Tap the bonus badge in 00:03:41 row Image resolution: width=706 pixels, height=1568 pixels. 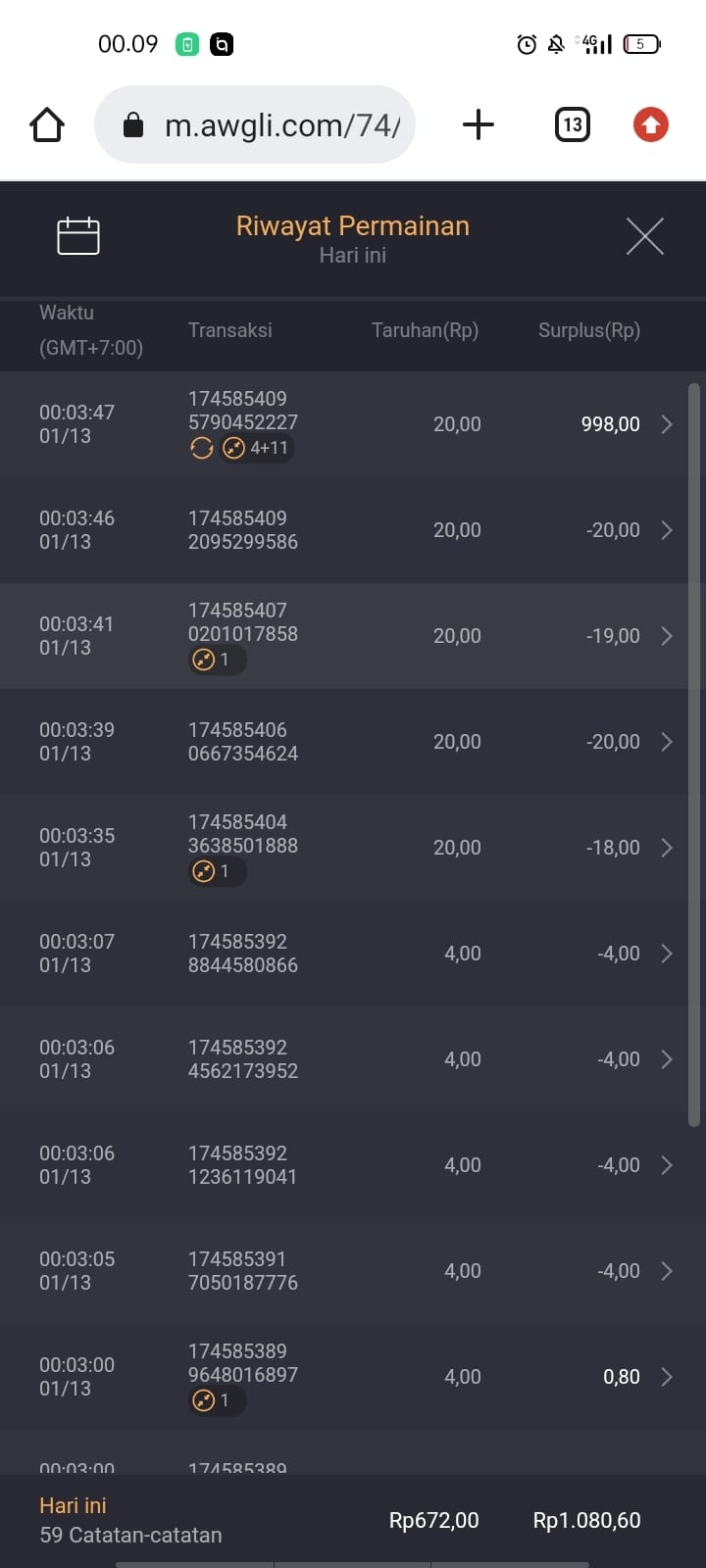(215, 660)
